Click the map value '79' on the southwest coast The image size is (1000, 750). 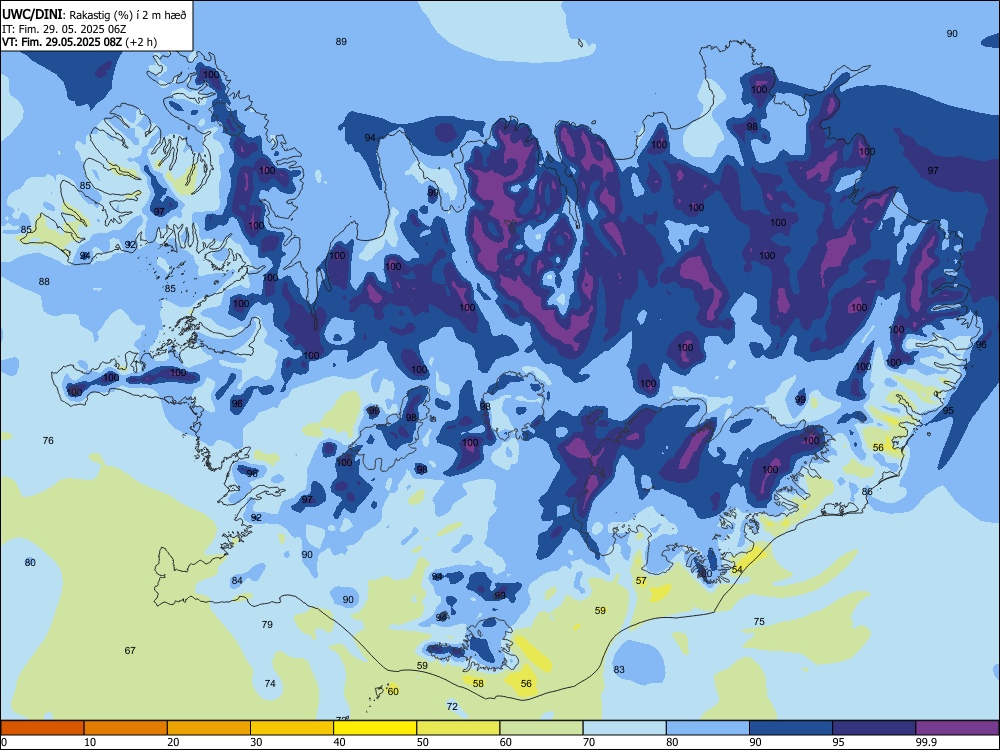point(267,624)
